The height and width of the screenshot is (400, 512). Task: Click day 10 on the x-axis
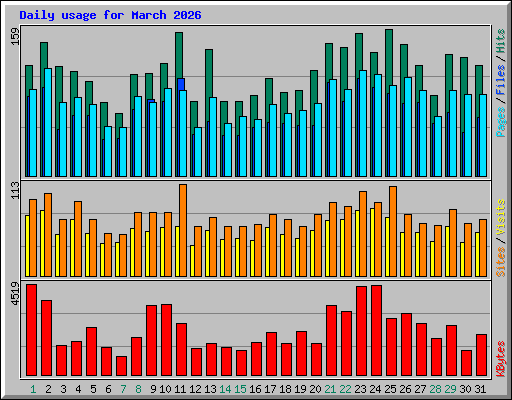pyautogui.click(x=165, y=389)
